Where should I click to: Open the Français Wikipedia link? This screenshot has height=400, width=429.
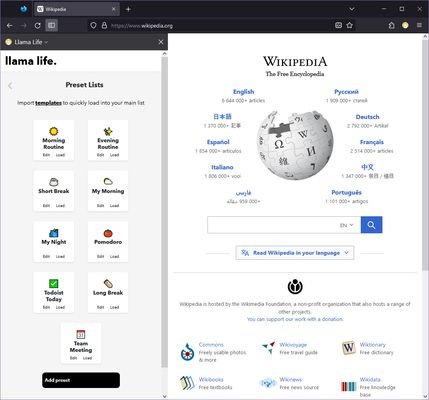pos(372,142)
